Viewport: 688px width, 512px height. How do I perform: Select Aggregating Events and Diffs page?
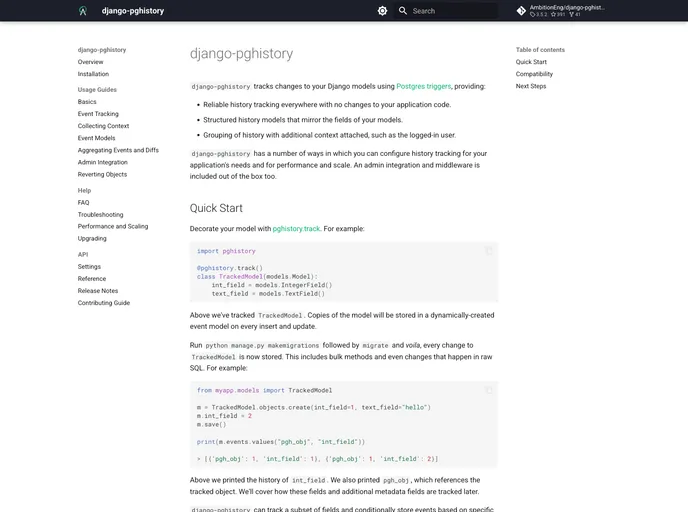click(x=118, y=150)
